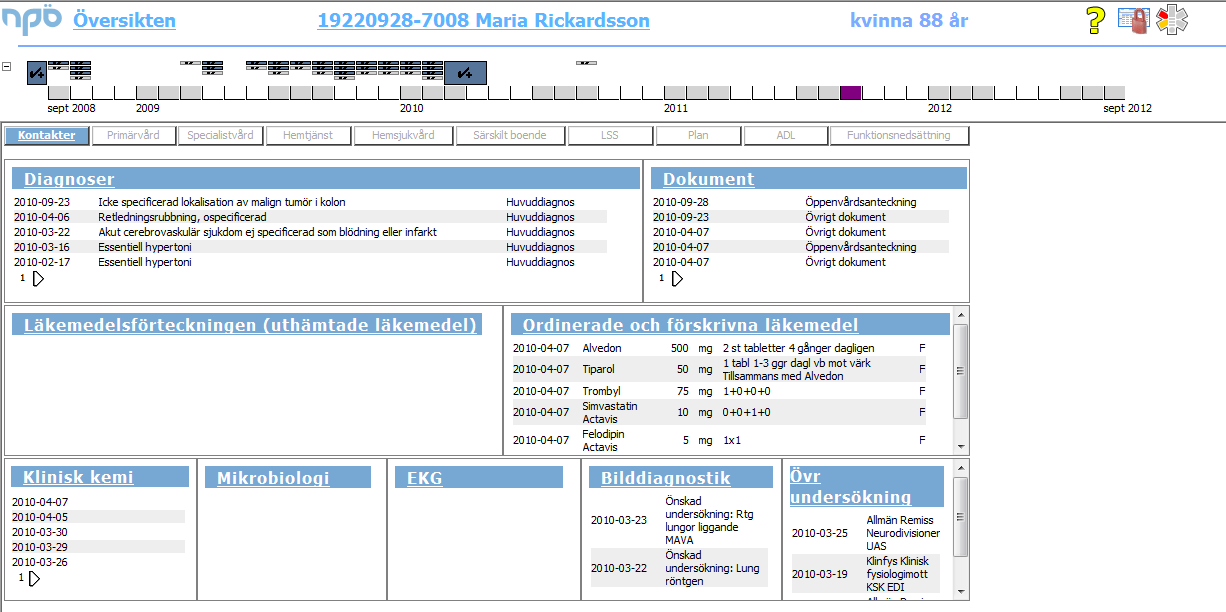Viewport: 1226px width, 612px height.
Task: Click the window with padlock icon
Action: (1132, 21)
